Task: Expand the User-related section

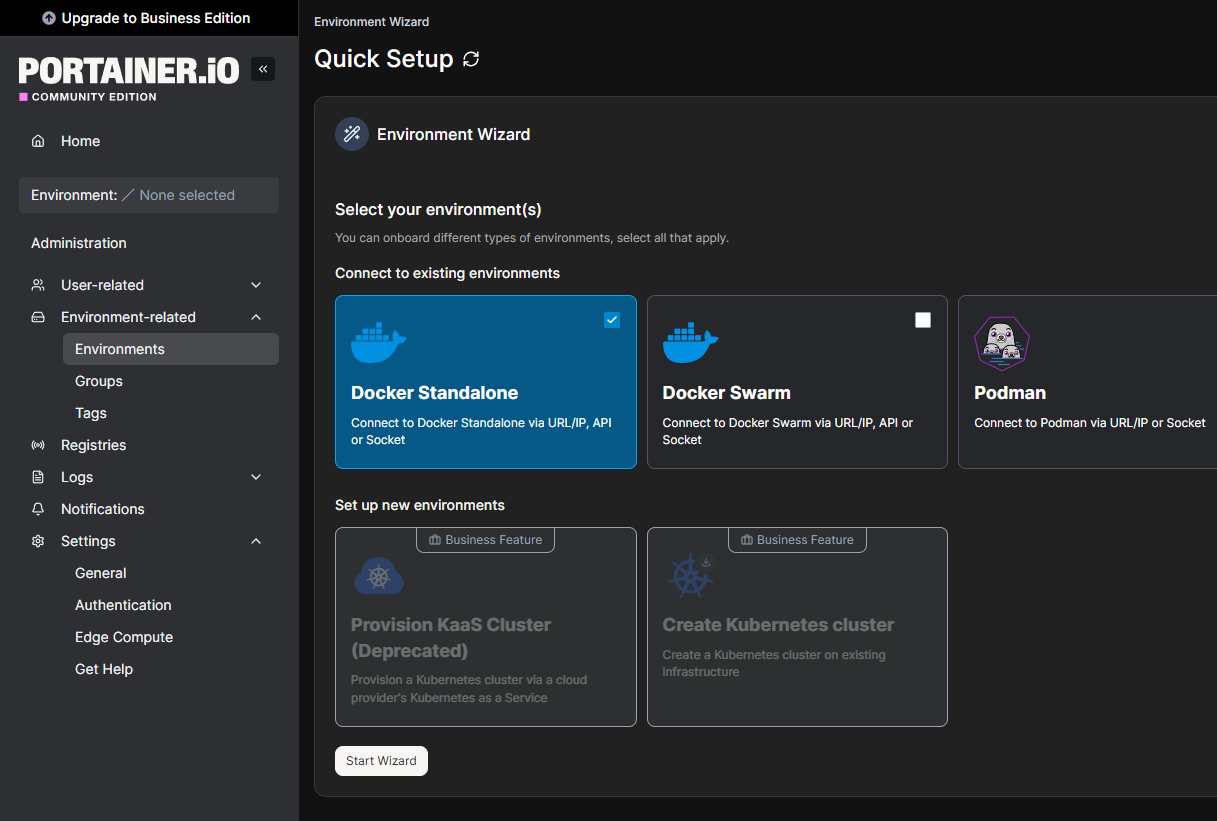Action: [x=256, y=284]
